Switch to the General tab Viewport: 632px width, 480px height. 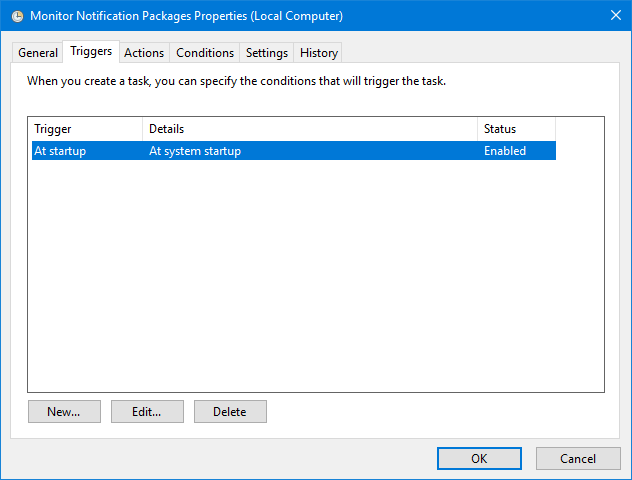pos(38,53)
